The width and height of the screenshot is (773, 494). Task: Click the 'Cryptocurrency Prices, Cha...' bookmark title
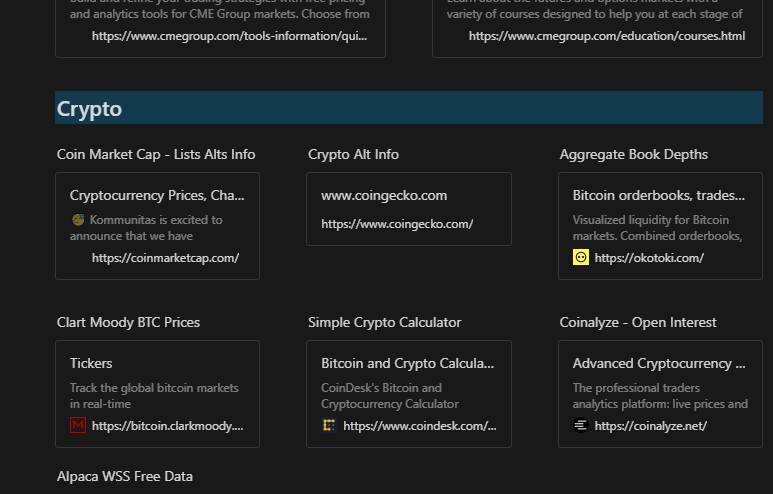(x=157, y=196)
